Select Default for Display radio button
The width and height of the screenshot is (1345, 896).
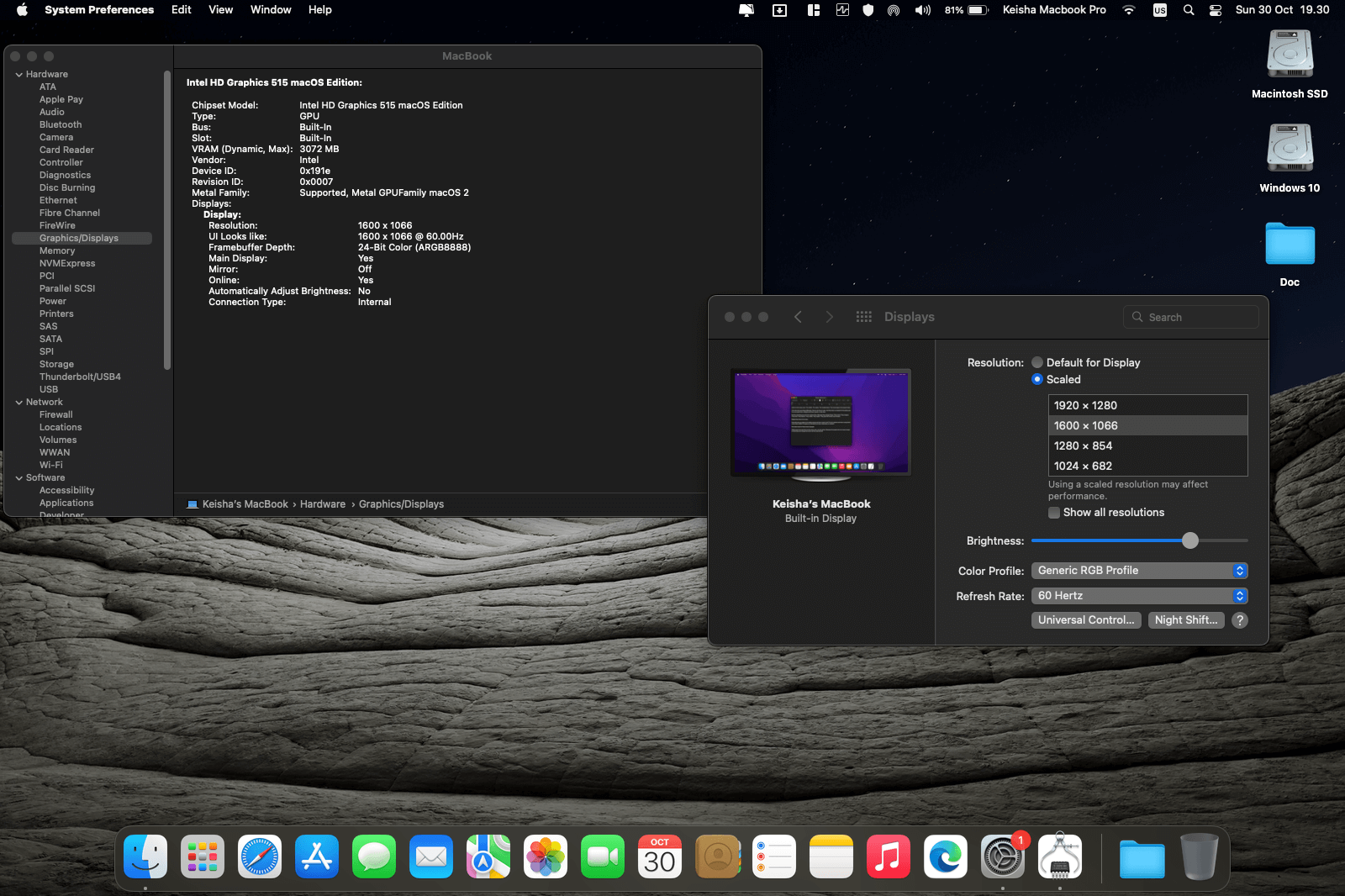(x=1037, y=363)
